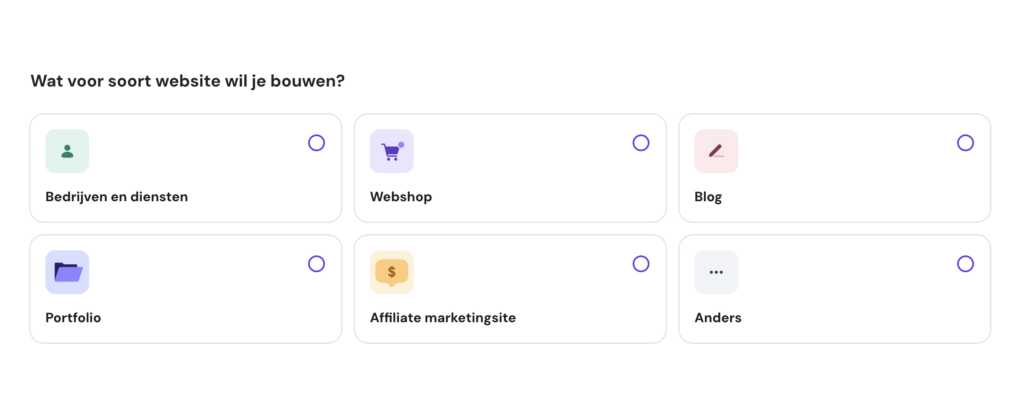Mark the Affiliate marketingsite radio button
The image size is (1024, 410).
(641, 264)
